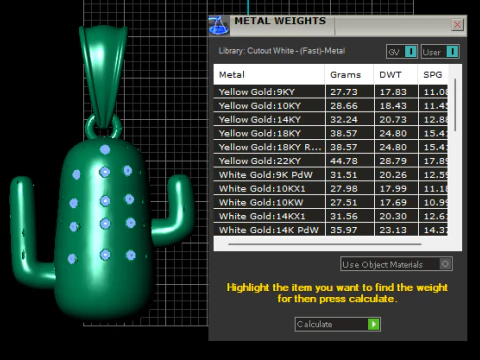Click the 27.73 grams value
480x360 pixels.
tap(344, 92)
